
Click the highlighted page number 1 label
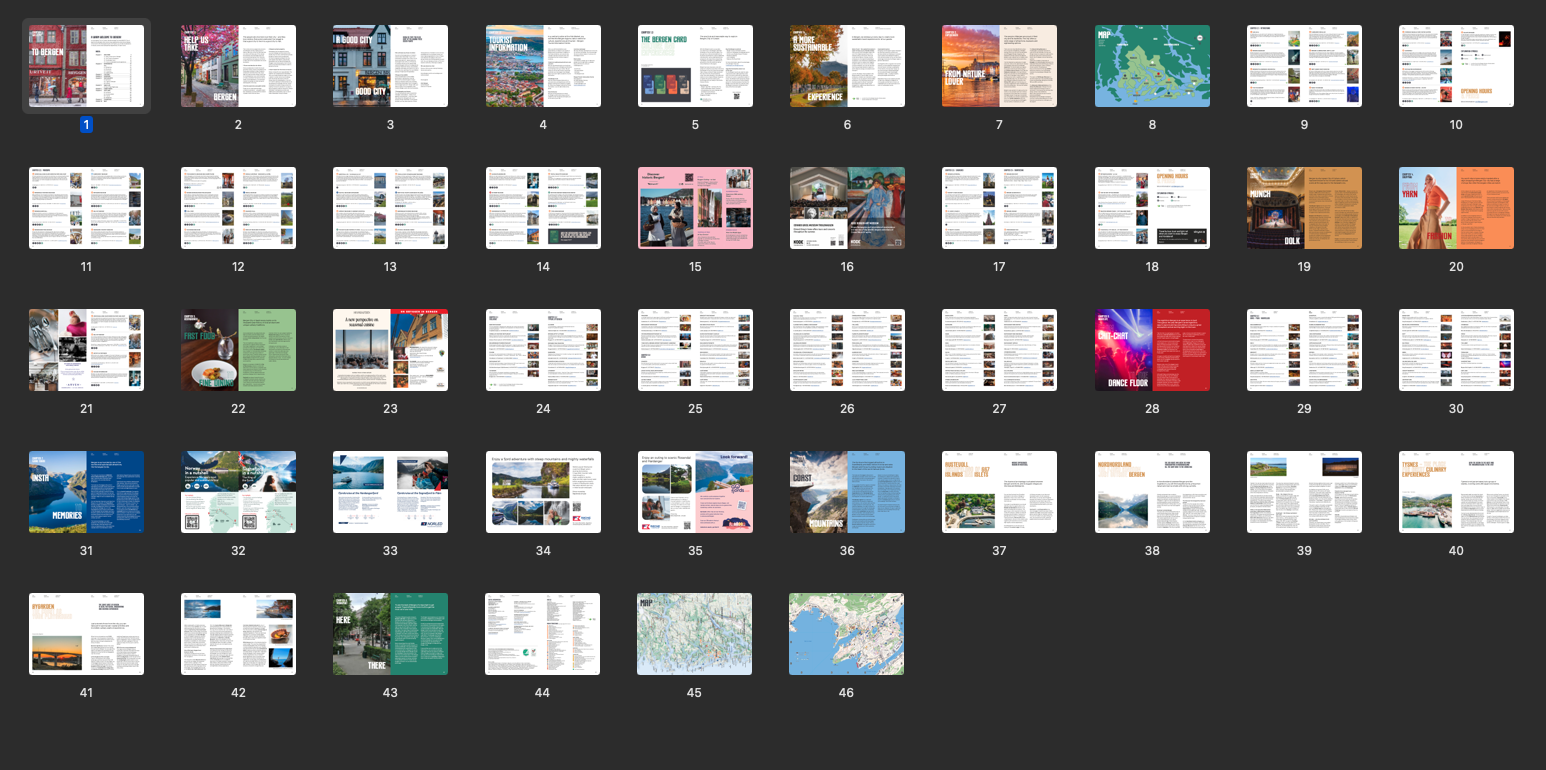[86, 125]
